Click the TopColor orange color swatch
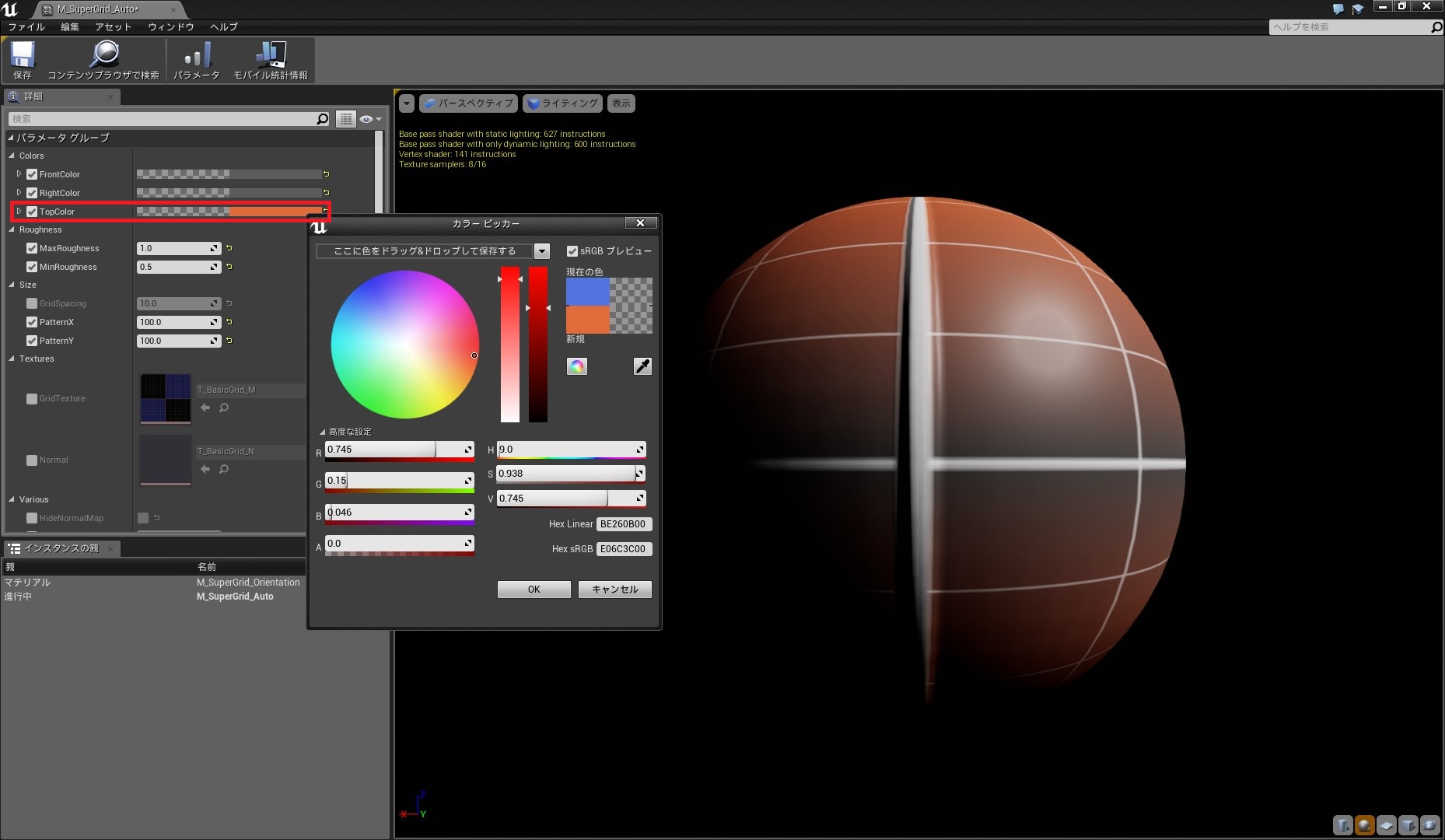This screenshot has width=1445, height=840. click(275, 212)
